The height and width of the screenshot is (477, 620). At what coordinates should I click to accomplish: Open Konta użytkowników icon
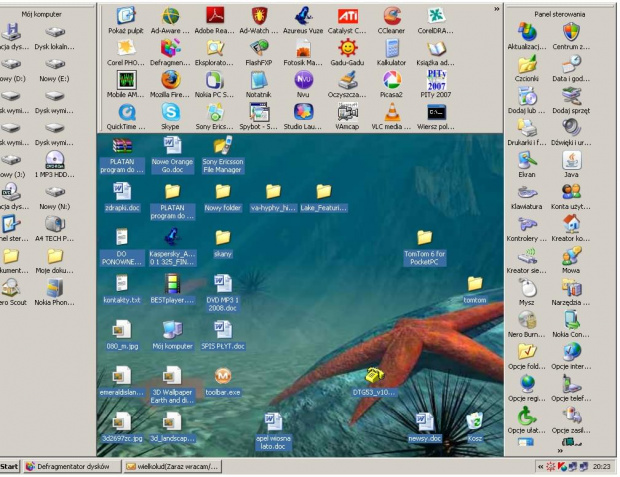(x=571, y=197)
